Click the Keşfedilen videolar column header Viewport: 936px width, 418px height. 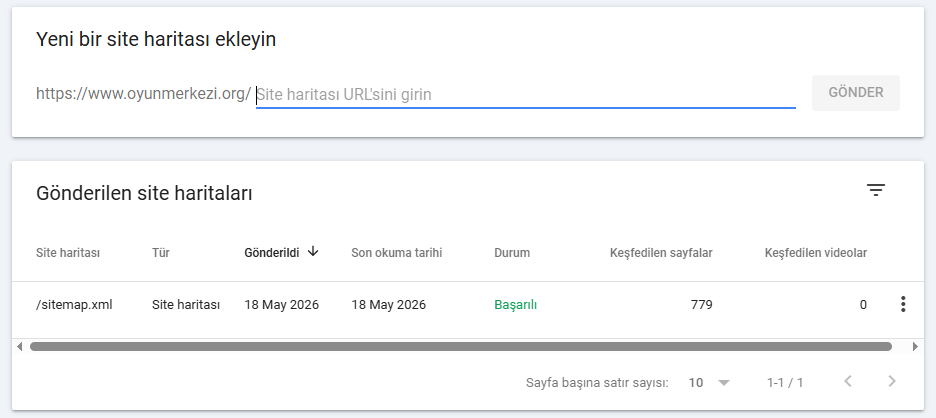point(815,253)
